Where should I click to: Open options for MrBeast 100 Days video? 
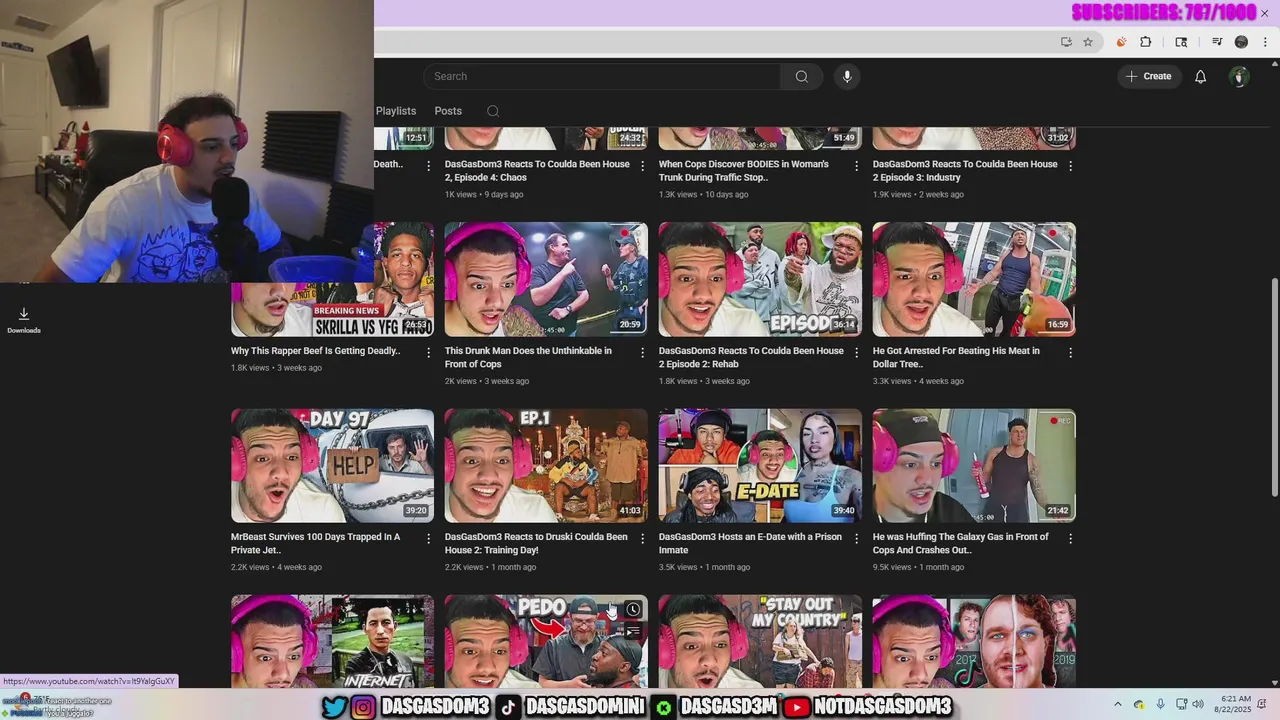(428, 539)
